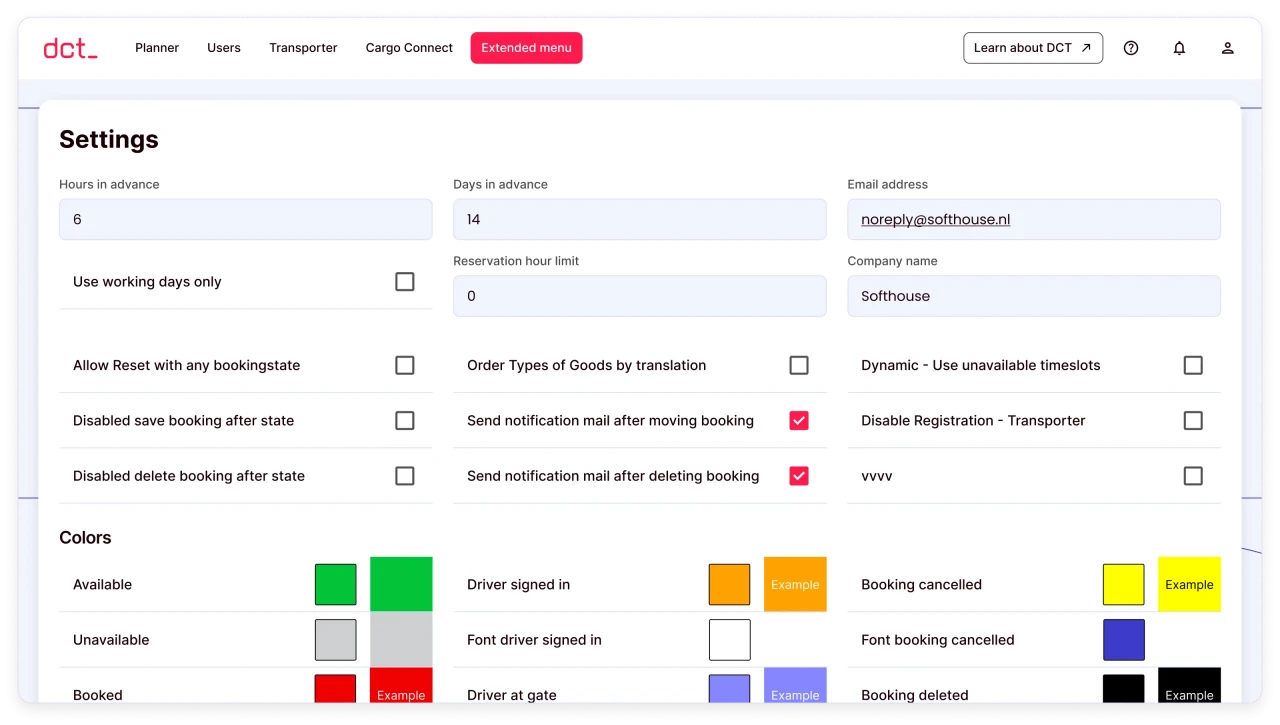
Task: Enable Use working days only
Action: 404,282
